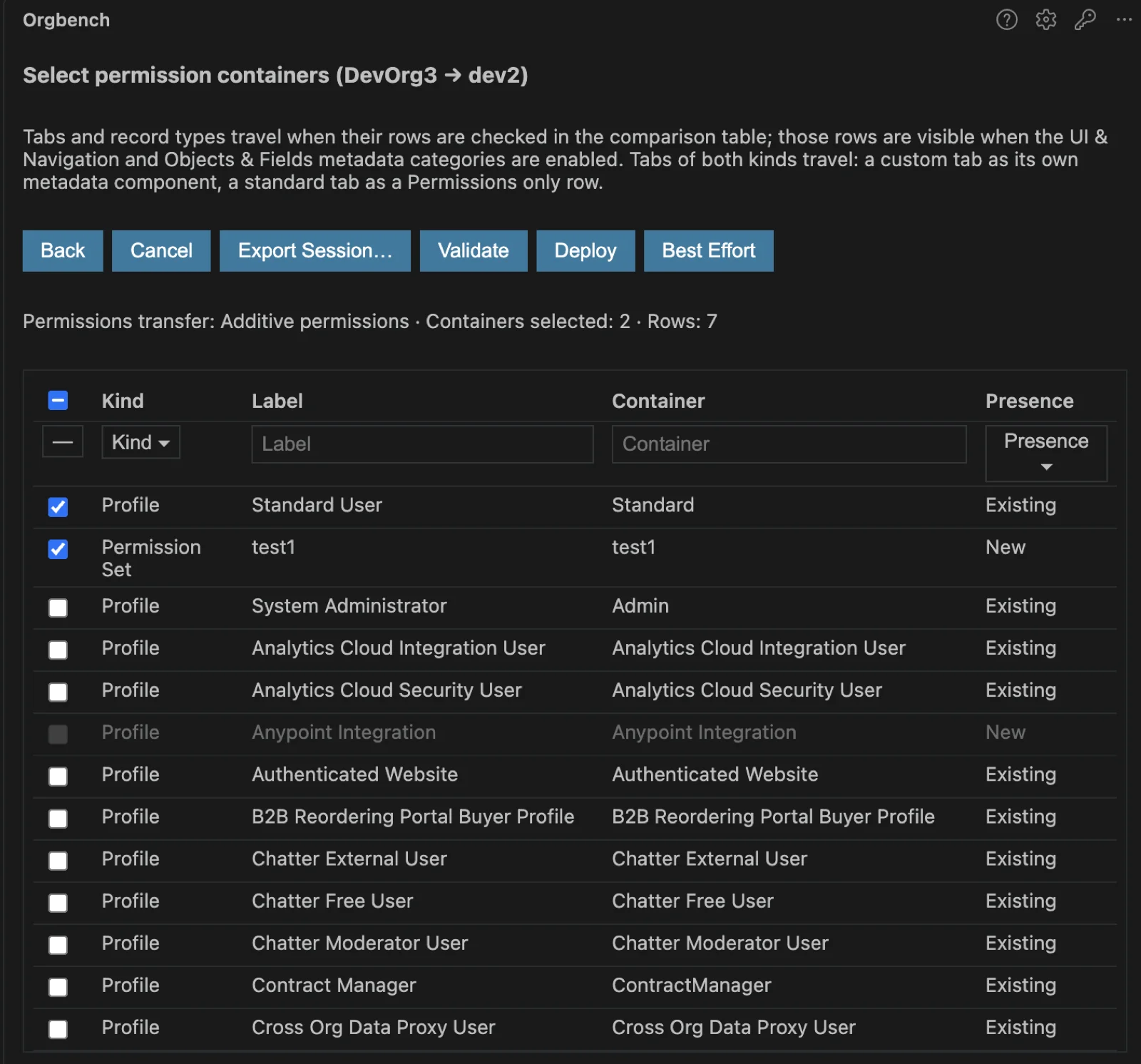1141x1064 pixels.
Task: Uncheck the test1 permission set row
Action: click(x=58, y=549)
